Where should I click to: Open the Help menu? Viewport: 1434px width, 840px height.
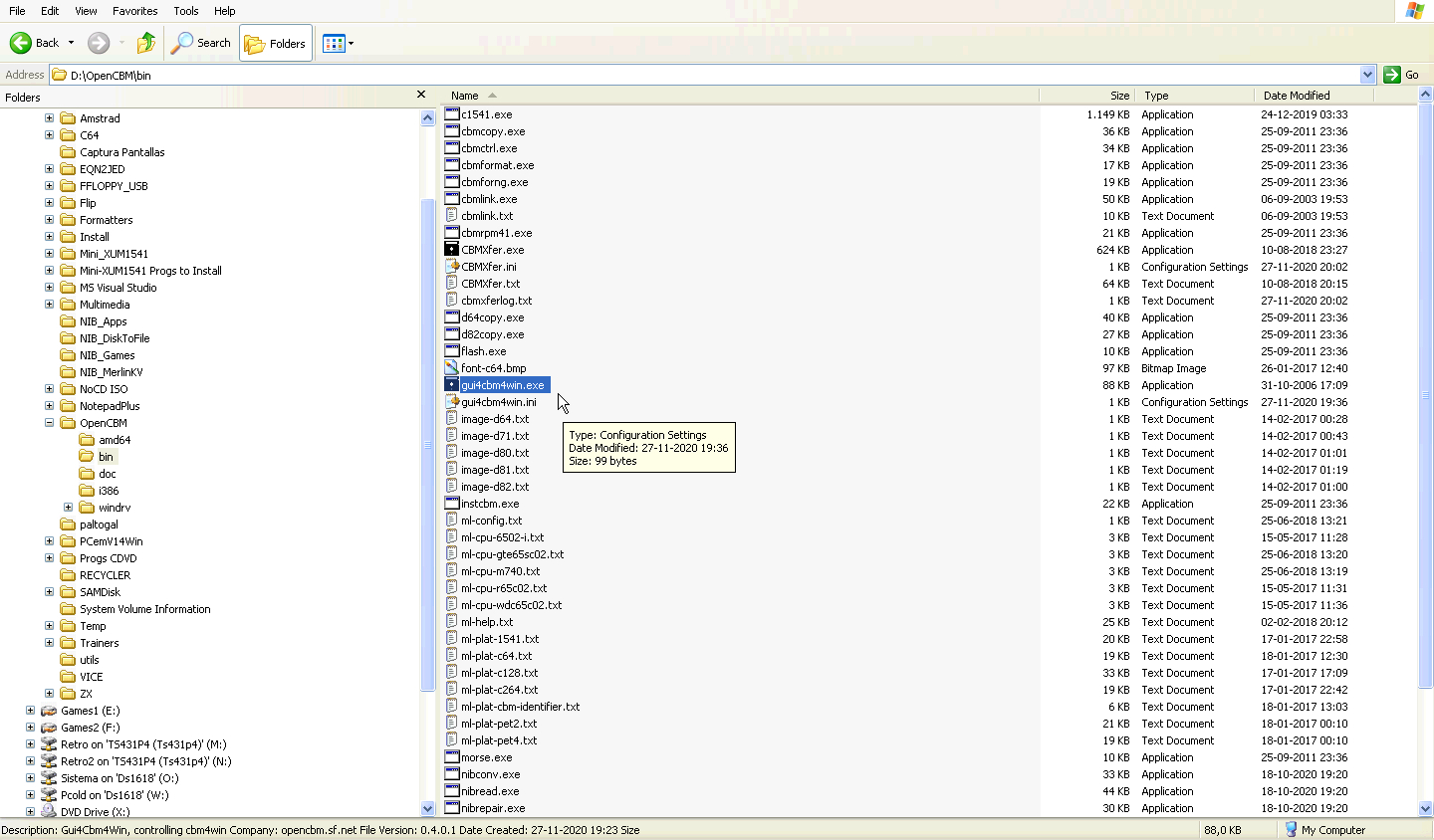tap(225, 11)
